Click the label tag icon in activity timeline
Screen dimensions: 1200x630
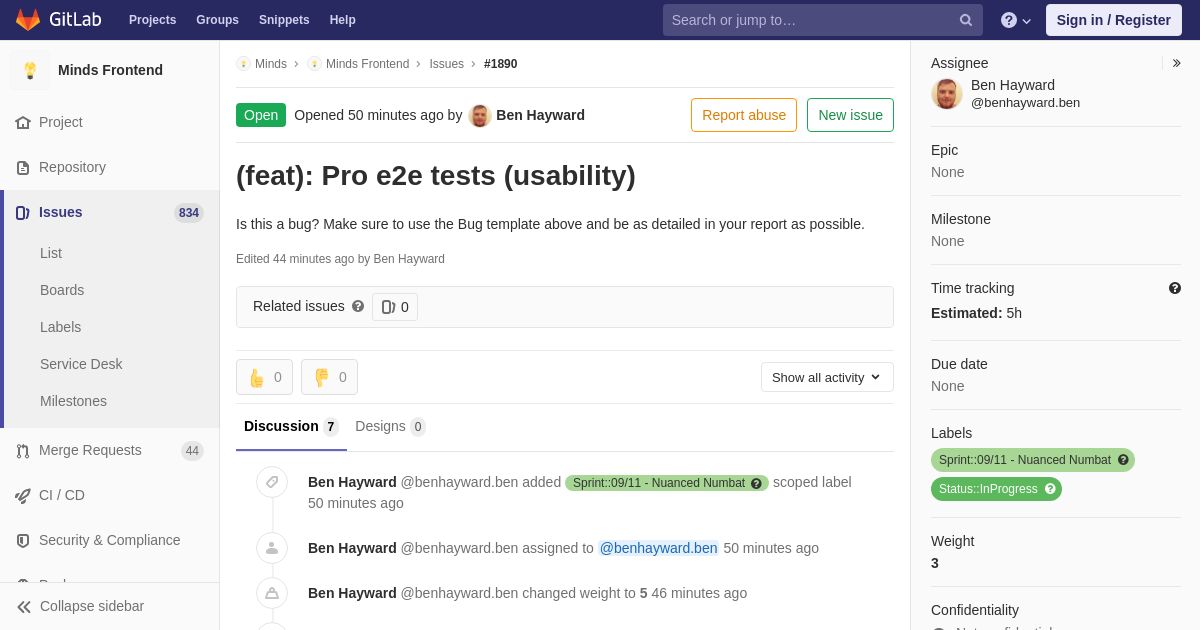272,482
